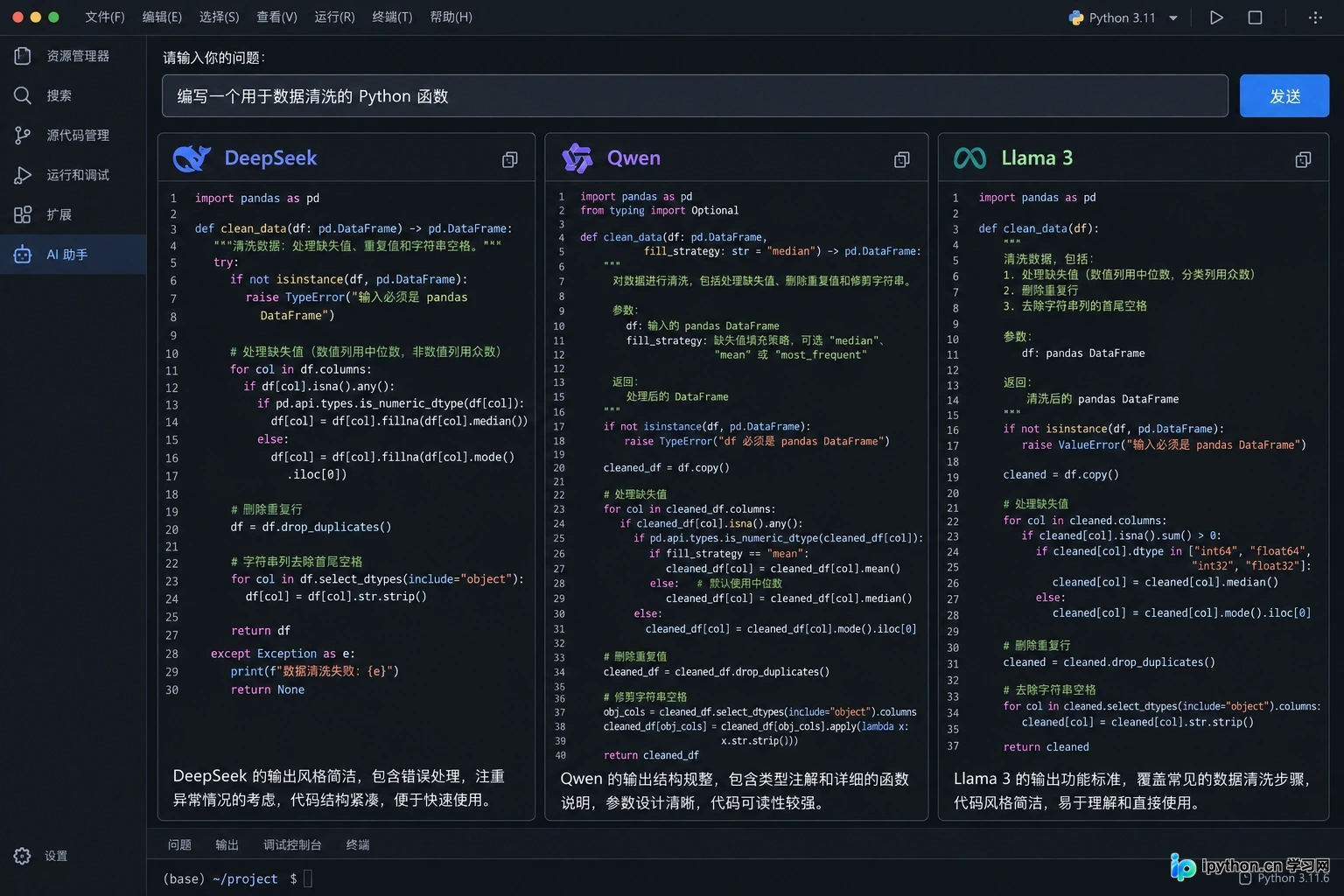Click the Qwen logo icon

(x=577, y=158)
